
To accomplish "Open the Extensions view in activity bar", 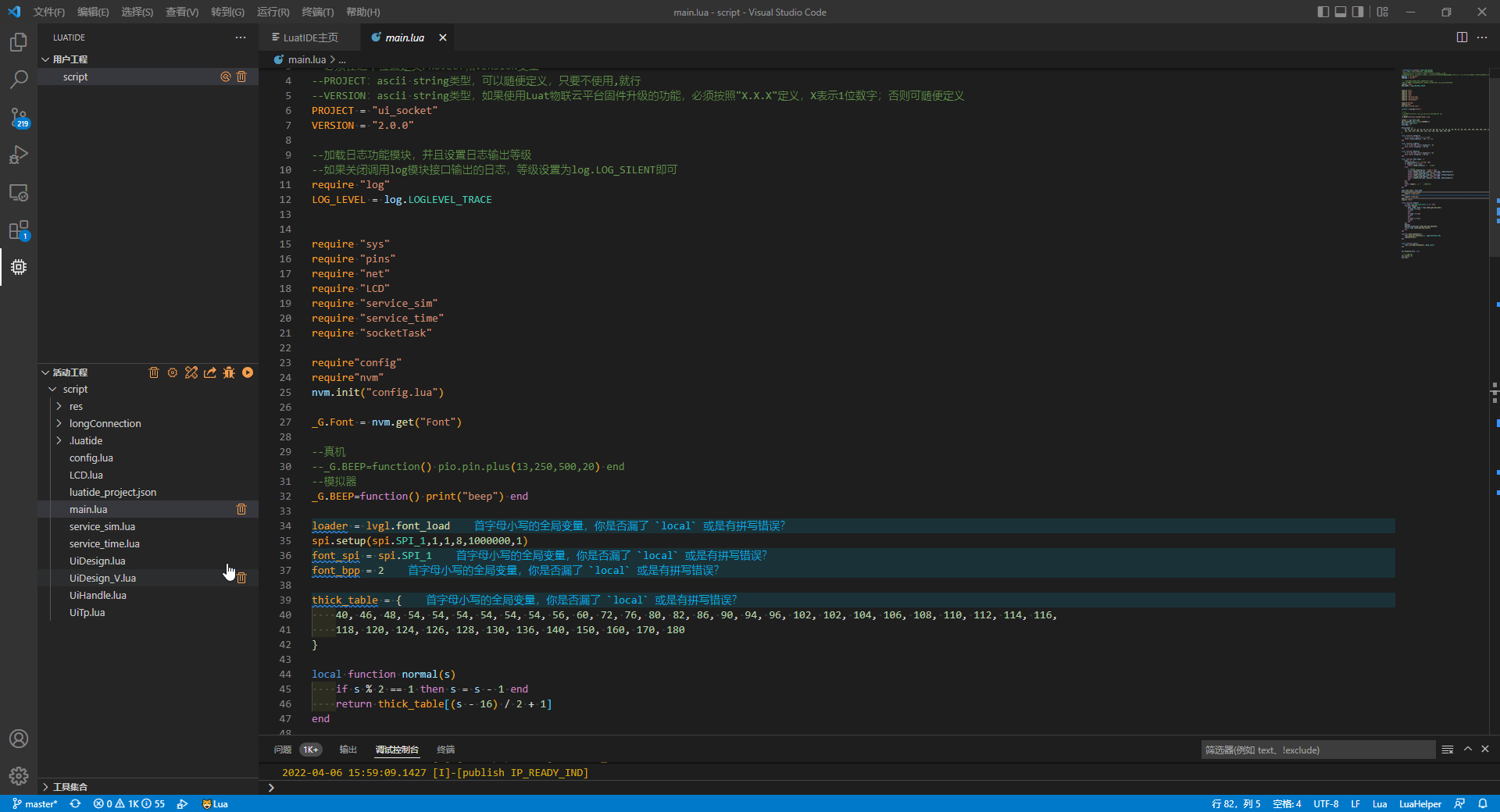I will [x=19, y=230].
